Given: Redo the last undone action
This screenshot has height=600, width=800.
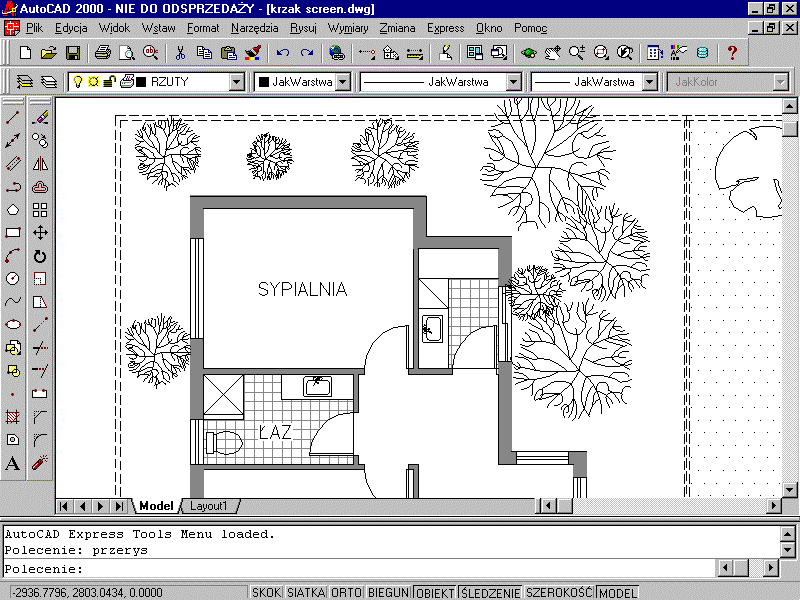Looking at the screenshot, I should 307,53.
